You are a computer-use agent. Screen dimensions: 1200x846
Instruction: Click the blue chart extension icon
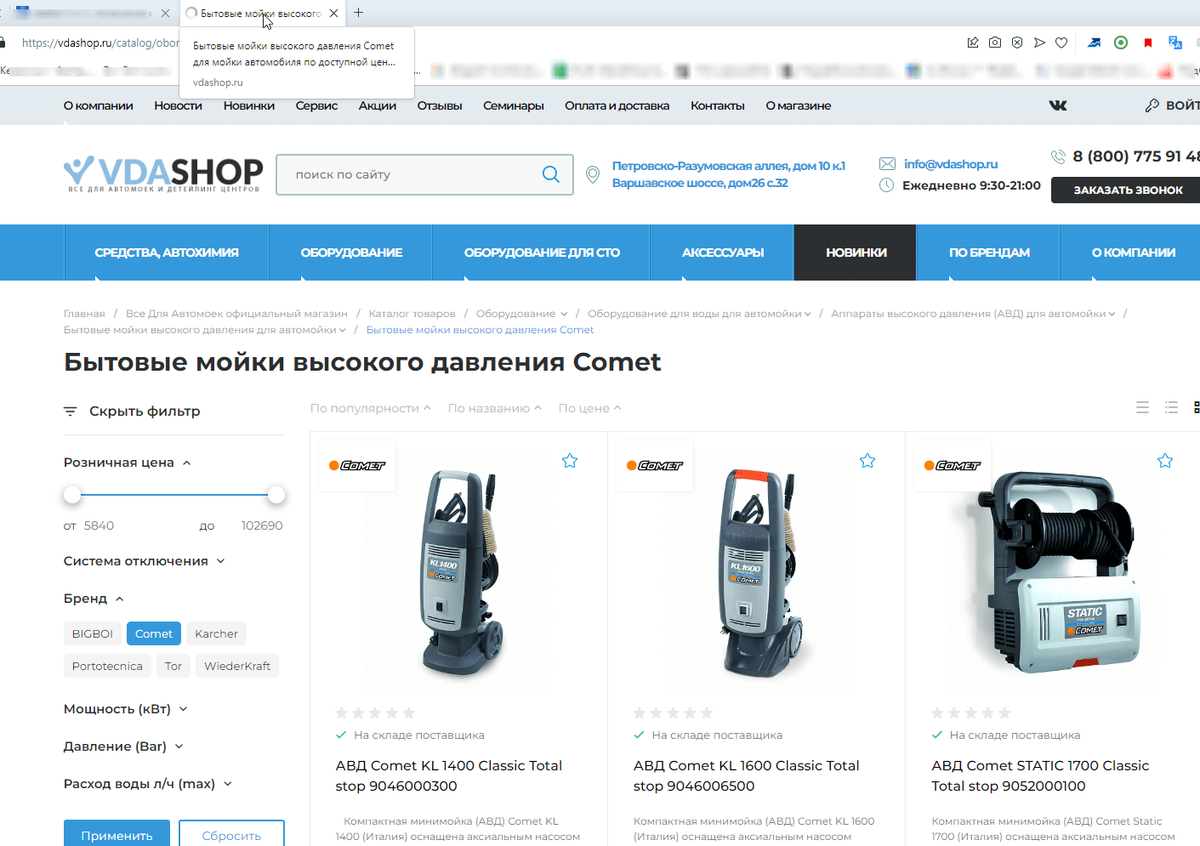pos(1095,43)
